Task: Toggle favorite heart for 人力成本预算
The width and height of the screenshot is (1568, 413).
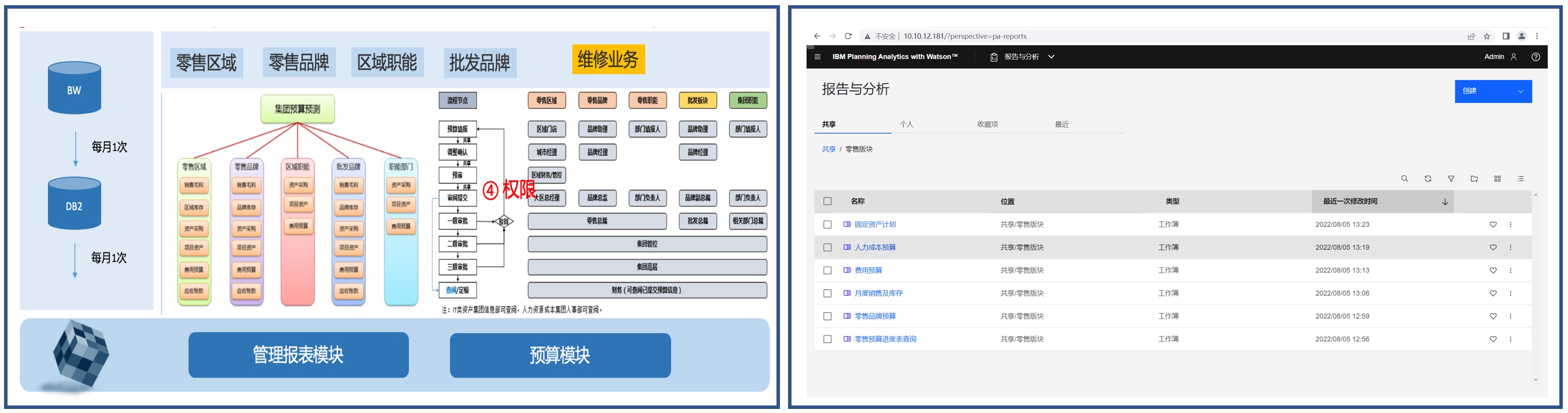Action: [1493, 248]
